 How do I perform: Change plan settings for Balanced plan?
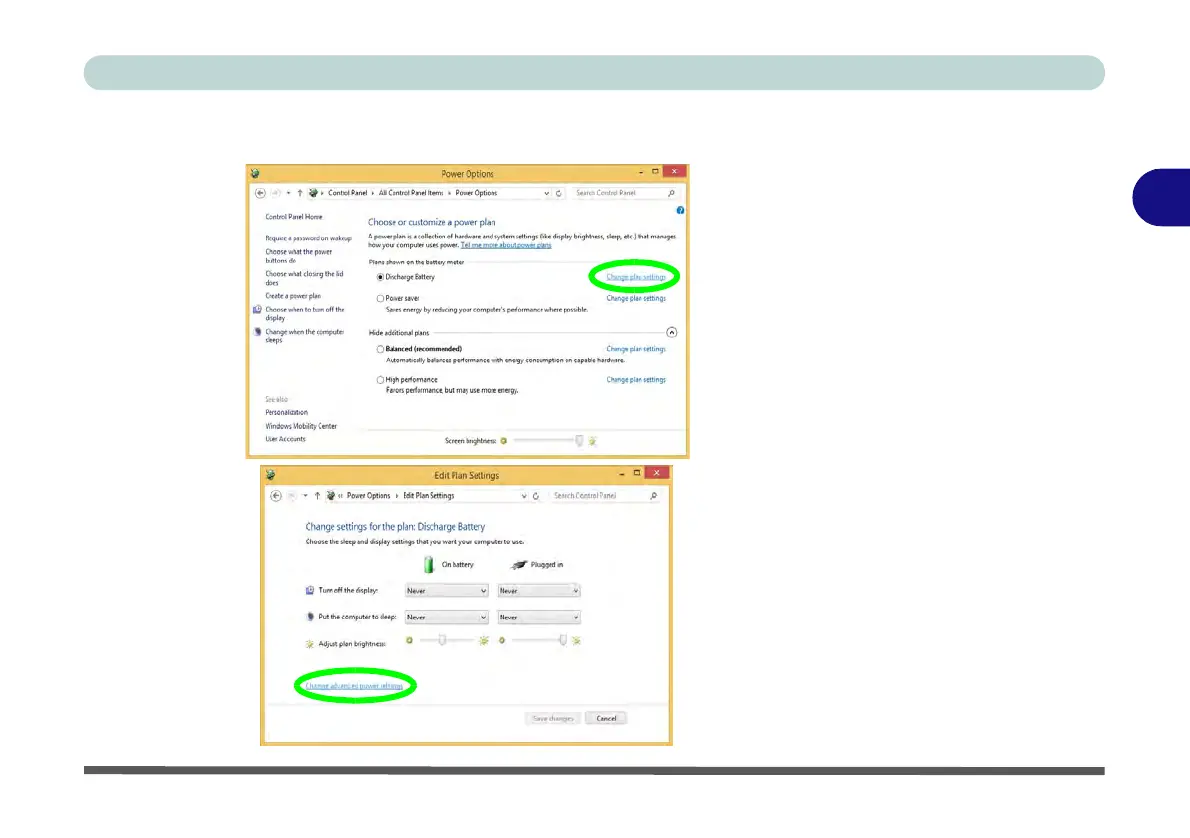tap(636, 349)
